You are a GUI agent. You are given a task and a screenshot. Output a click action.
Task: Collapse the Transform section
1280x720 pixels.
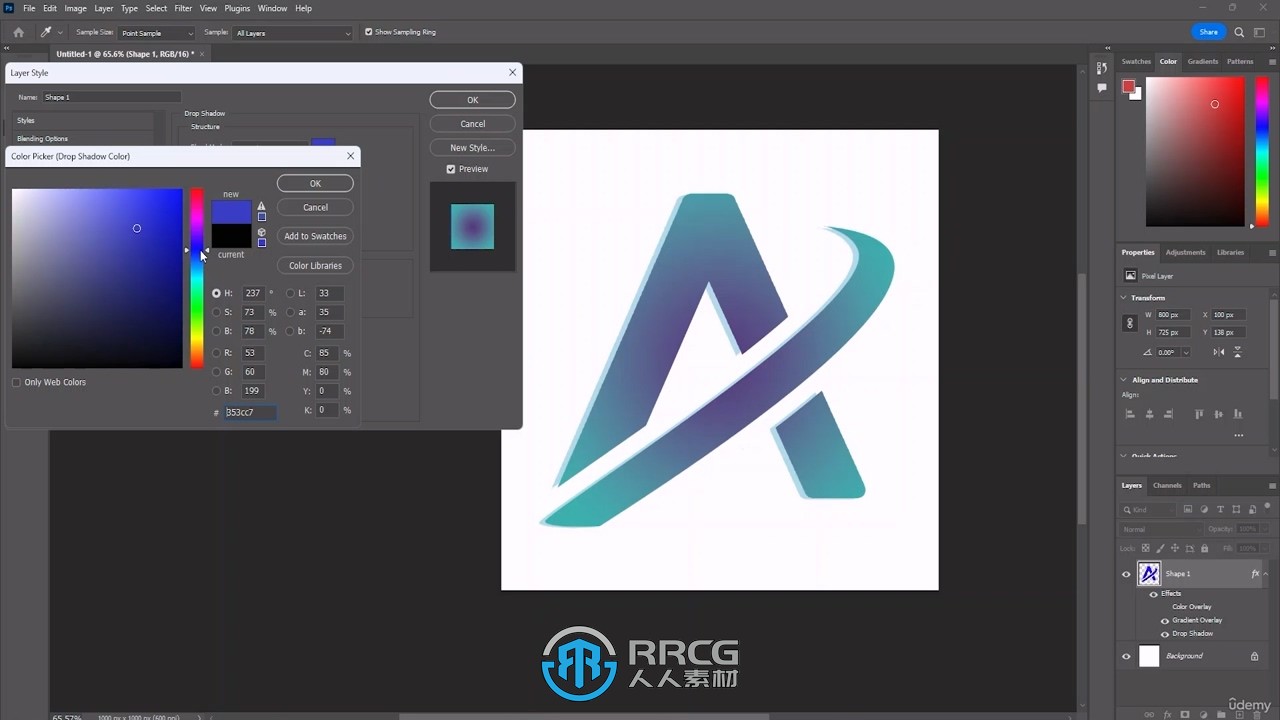pyautogui.click(x=1124, y=298)
